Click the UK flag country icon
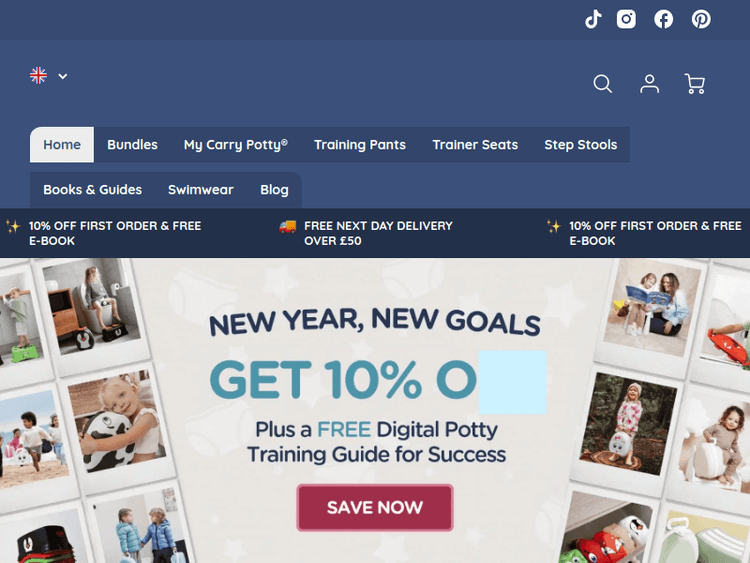 click(38, 76)
